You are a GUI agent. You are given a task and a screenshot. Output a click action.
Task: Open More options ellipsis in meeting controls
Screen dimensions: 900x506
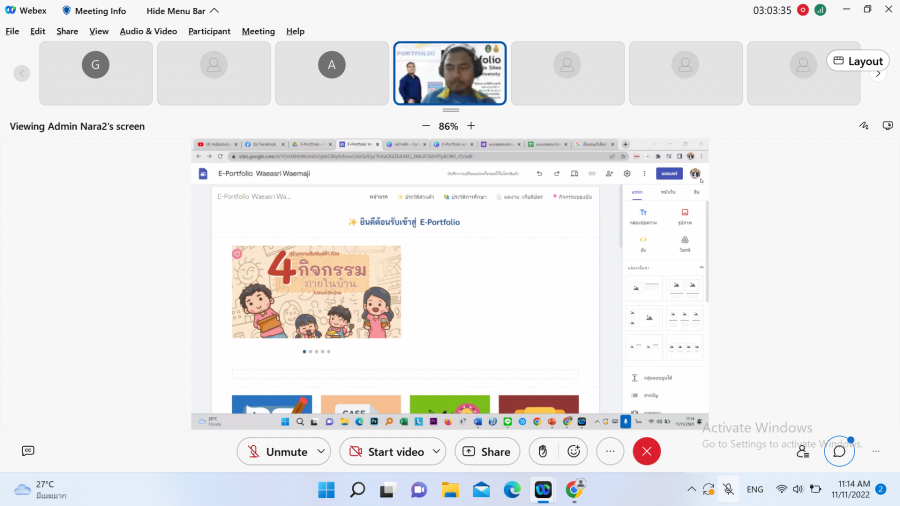click(610, 452)
